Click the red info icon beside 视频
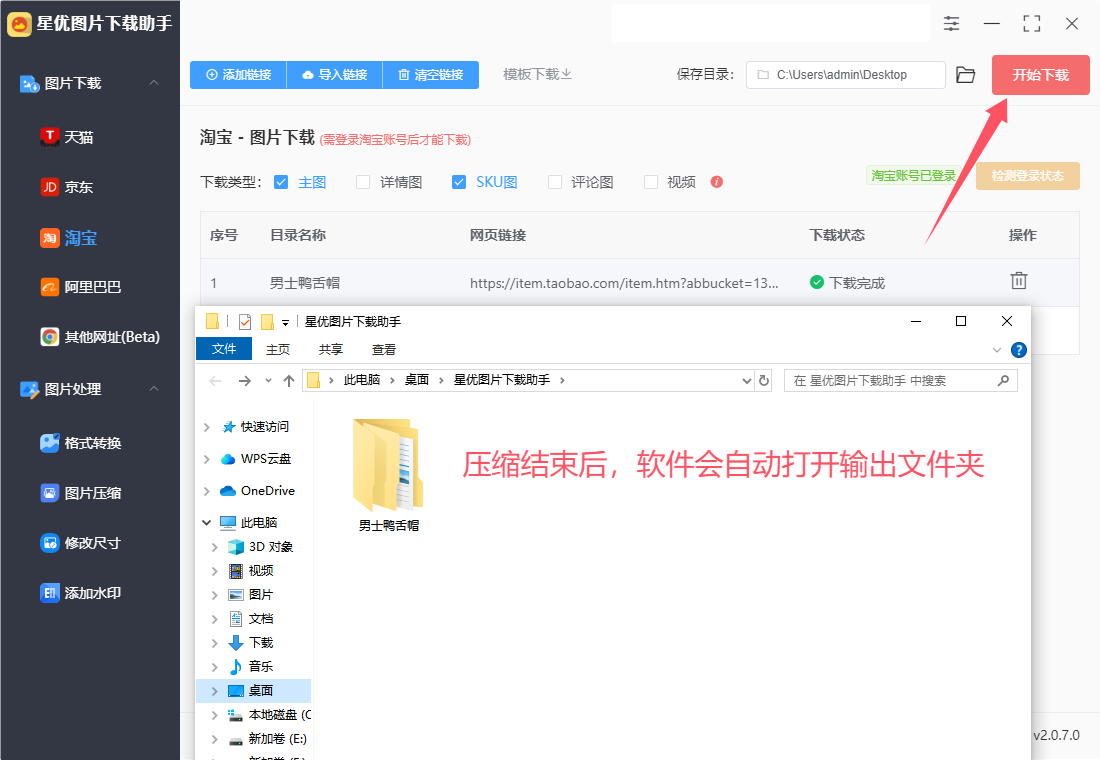This screenshot has width=1100, height=760. [716, 182]
